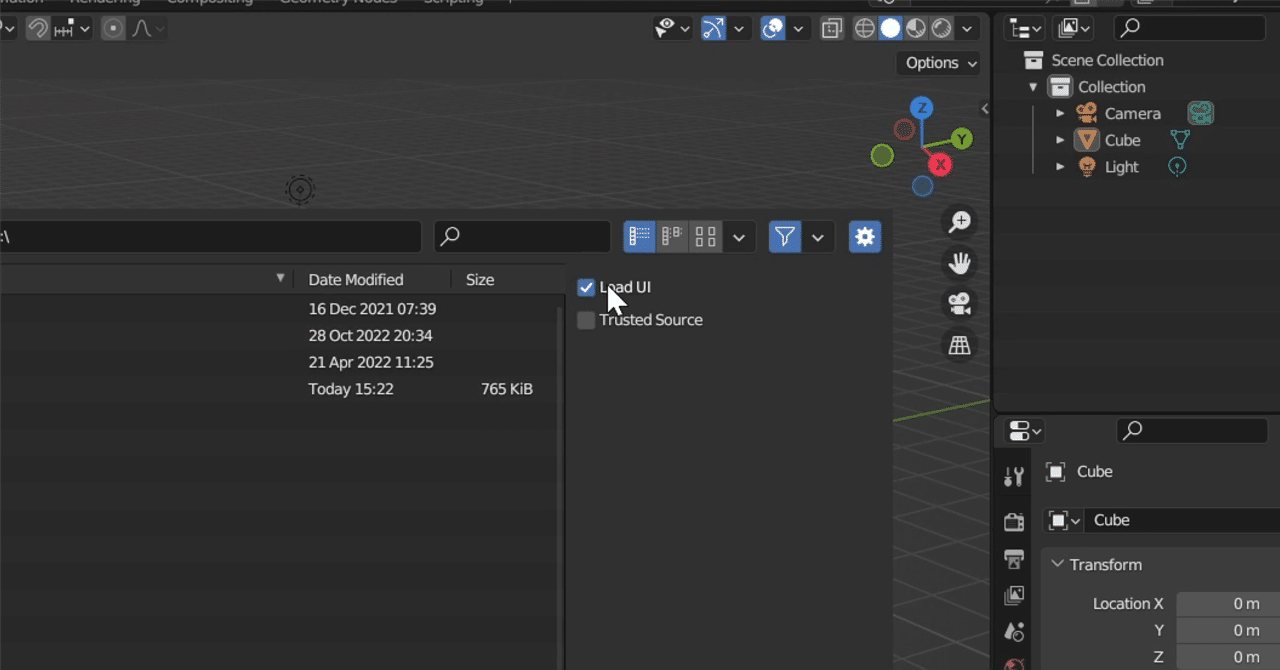Select the Tool properties tab
This screenshot has height=670, width=1280.
[x=1013, y=475]
